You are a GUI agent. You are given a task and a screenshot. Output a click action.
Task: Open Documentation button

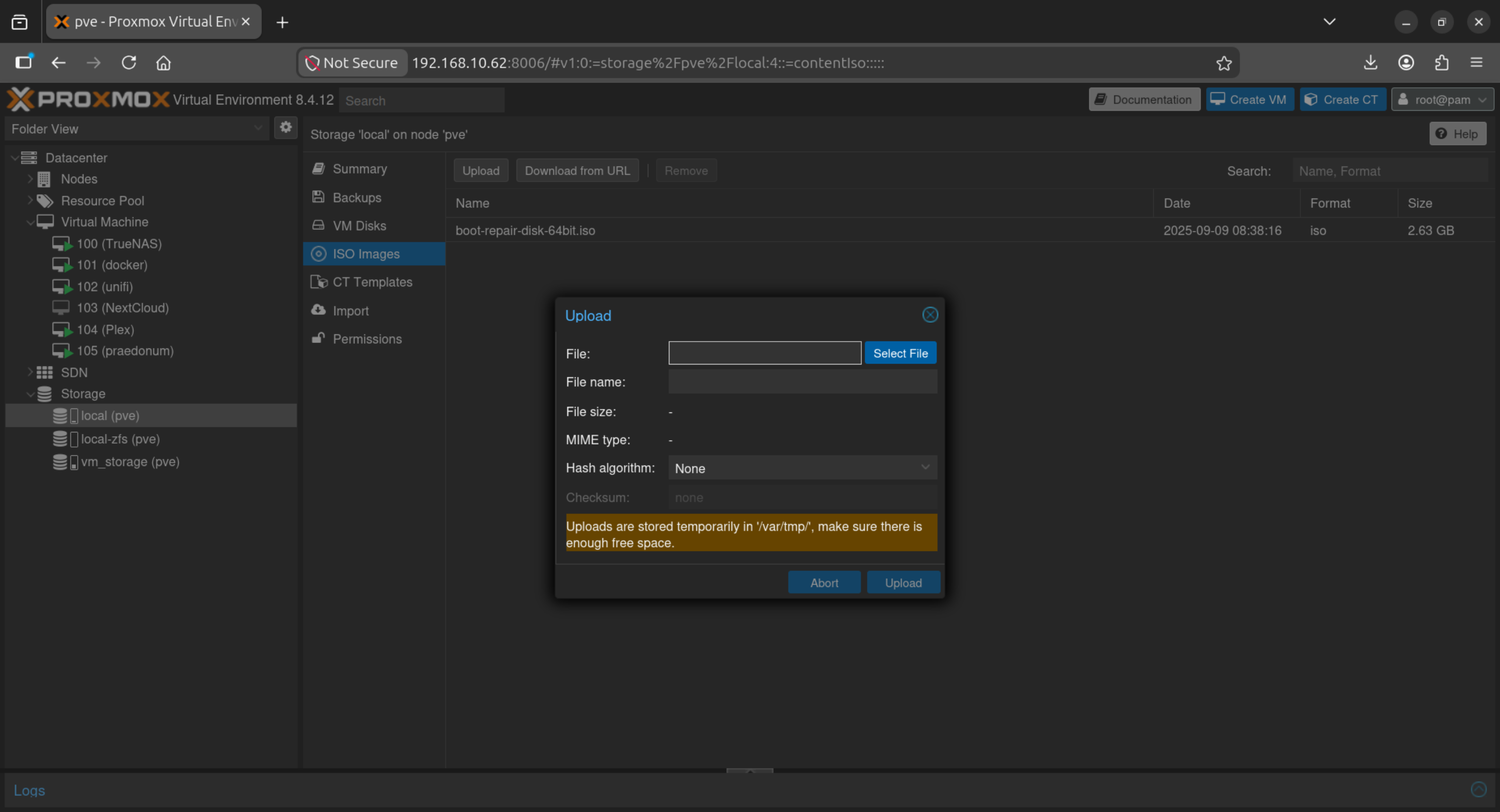click(1144, 100)
